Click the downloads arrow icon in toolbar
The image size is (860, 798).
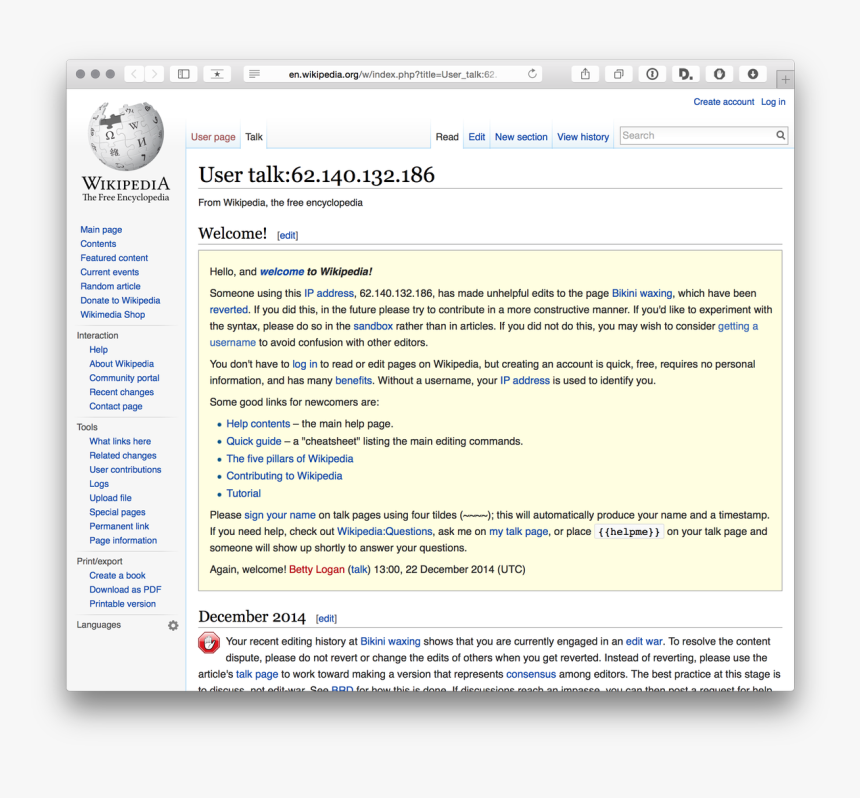(x=752, y=74)
